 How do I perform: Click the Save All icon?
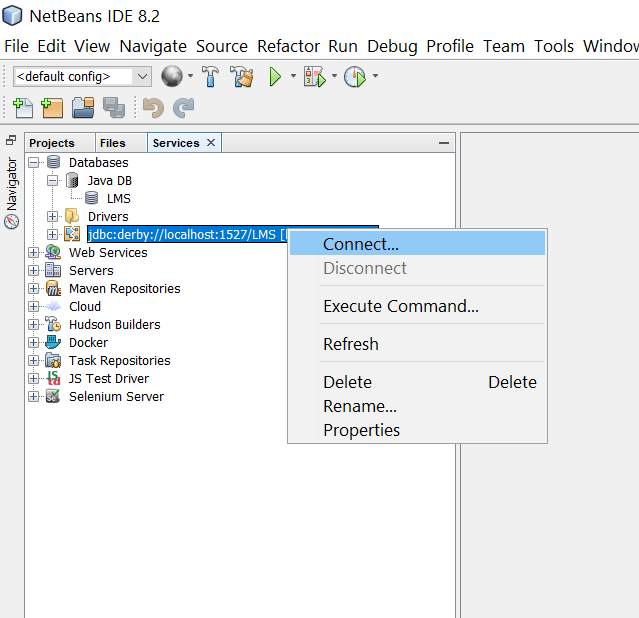tap(114, 108)
